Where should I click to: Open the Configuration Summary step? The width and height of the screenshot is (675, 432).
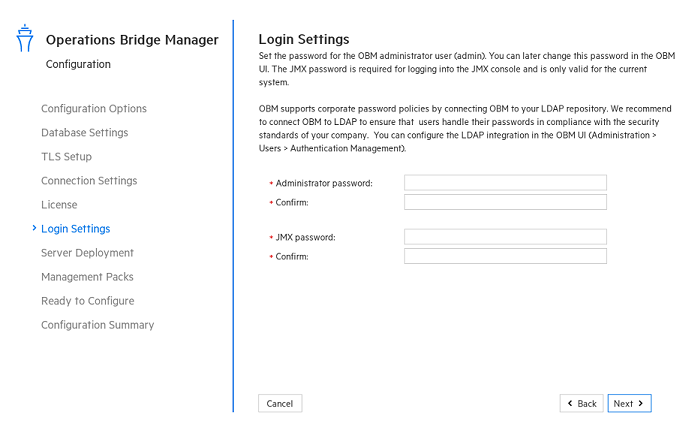98,325
